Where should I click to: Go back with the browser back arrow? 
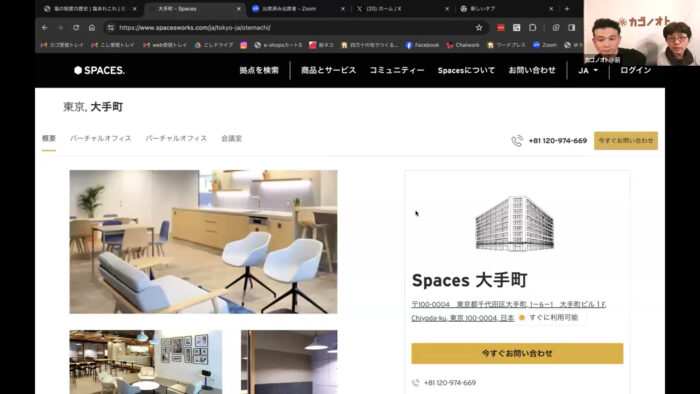[45, 28]
